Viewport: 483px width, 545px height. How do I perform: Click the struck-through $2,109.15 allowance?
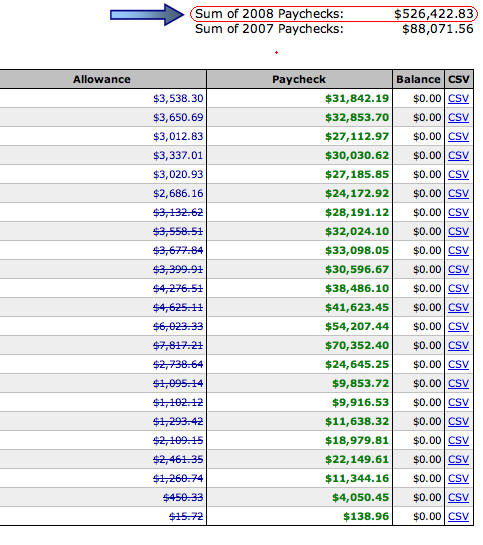click(x=178, y=441)
